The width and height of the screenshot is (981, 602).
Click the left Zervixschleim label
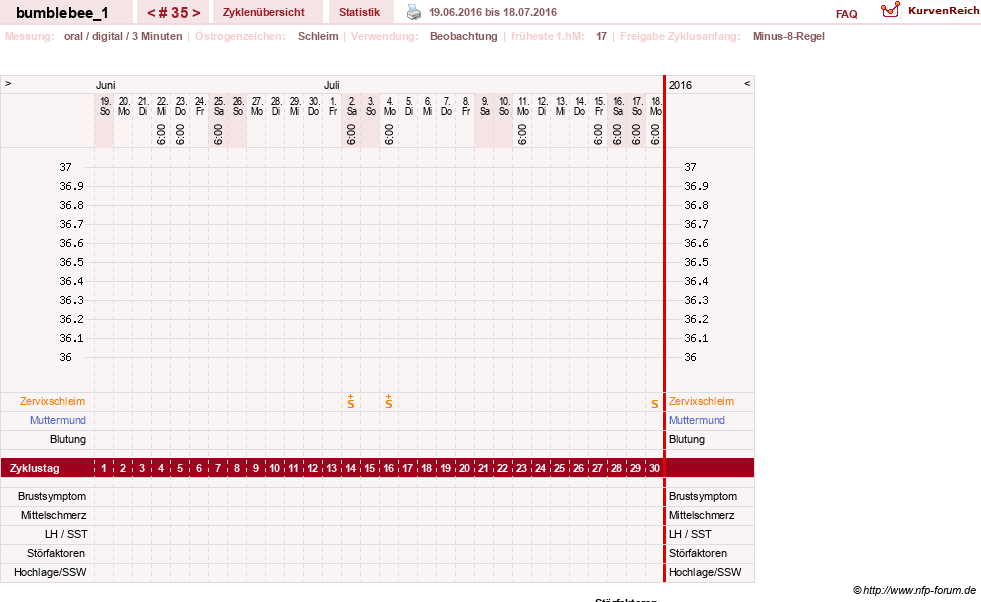[53, 401]
